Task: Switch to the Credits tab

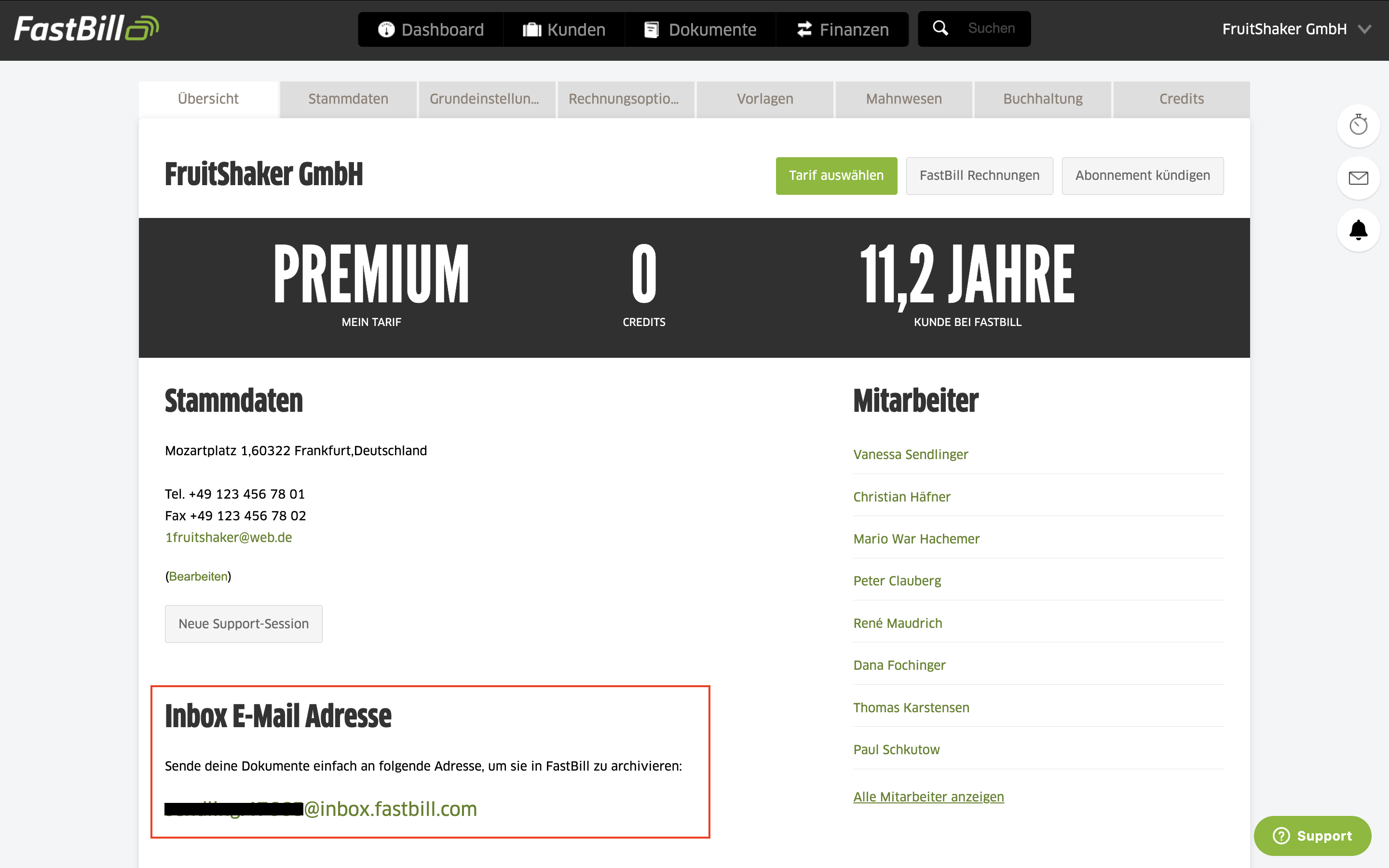Action: [1182, 99]
